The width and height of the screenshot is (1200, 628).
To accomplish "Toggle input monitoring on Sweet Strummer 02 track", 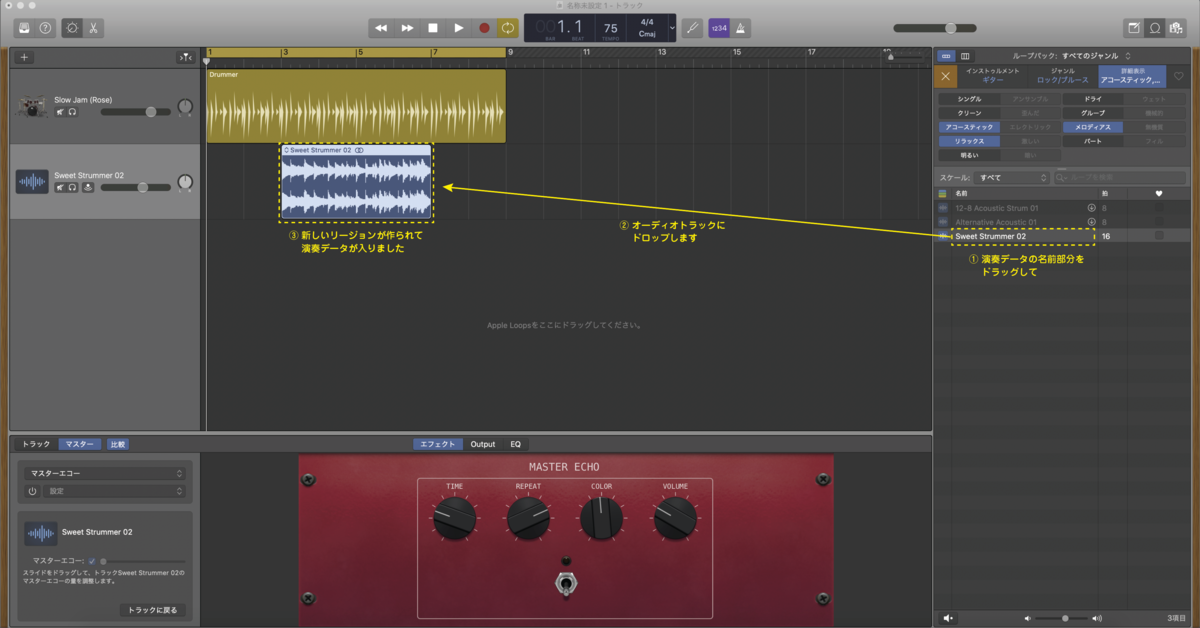I will pyautogui.click(x=88, y=187).
